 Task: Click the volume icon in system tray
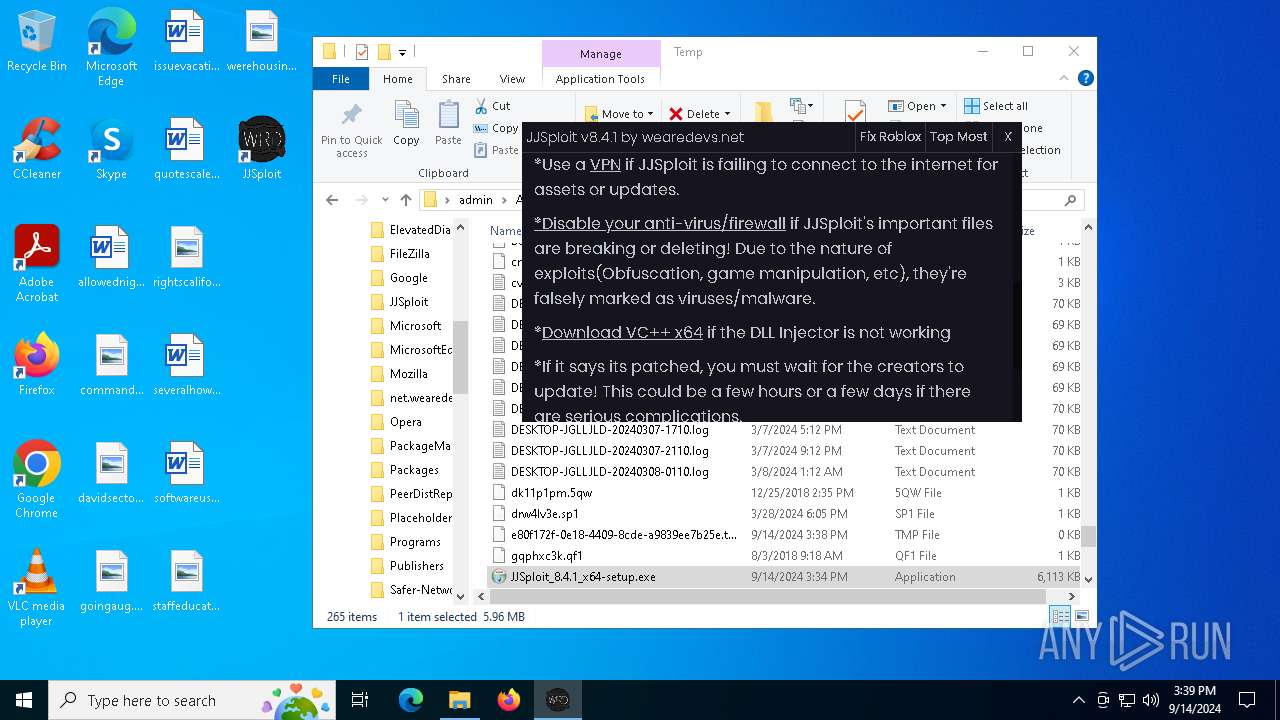[x=1151, y=700]
